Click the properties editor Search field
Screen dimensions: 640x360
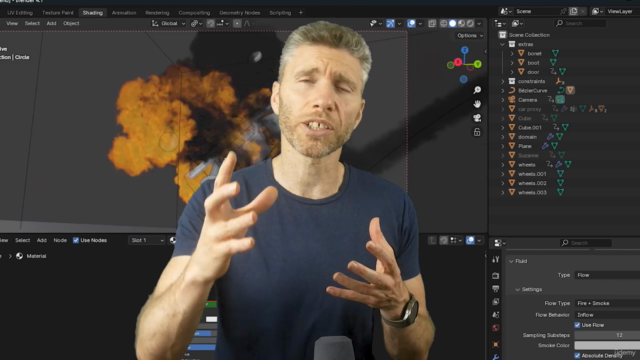pos(586,243)
